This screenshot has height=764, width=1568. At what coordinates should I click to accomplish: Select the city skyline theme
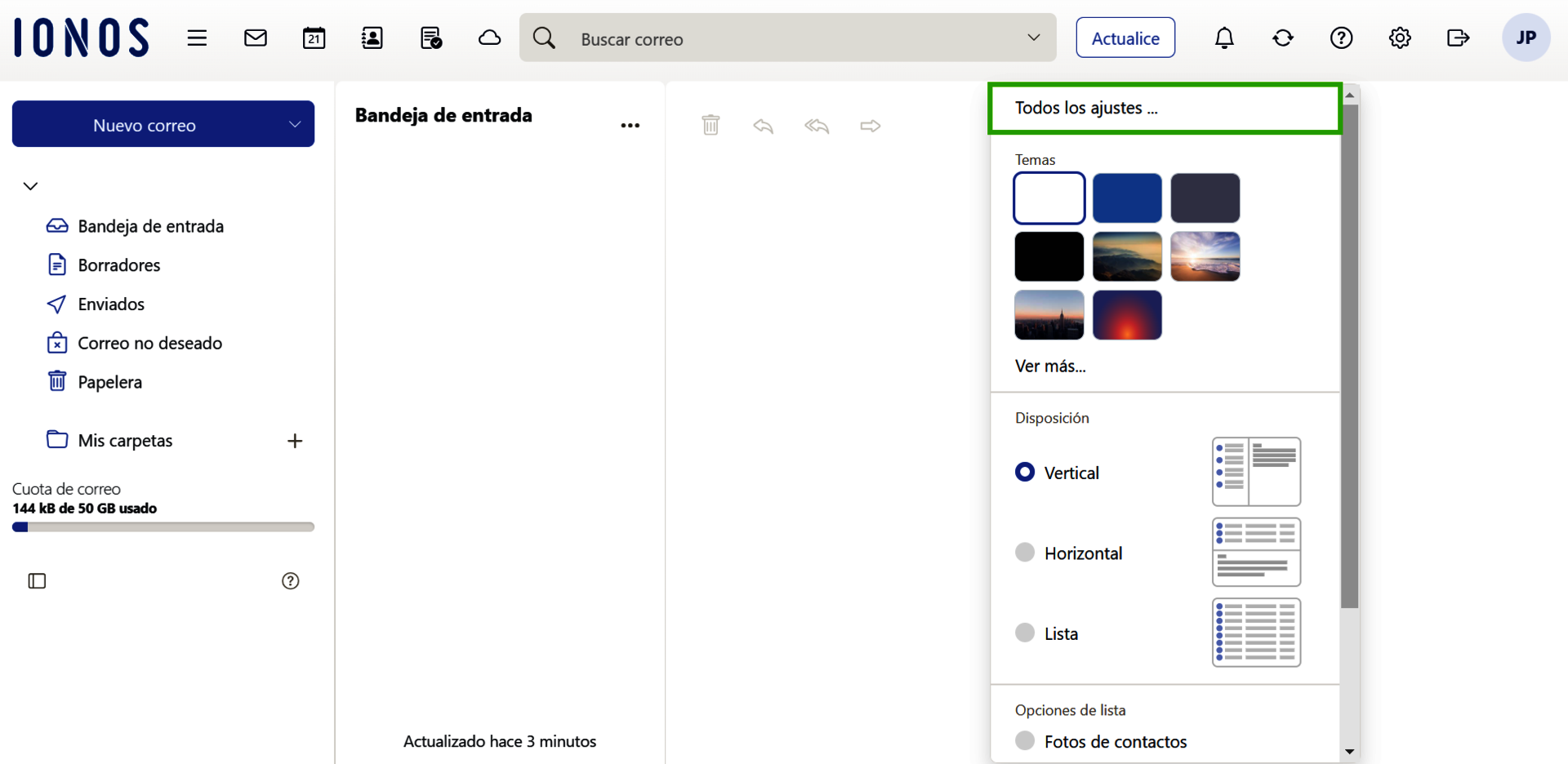(1049, 315)
